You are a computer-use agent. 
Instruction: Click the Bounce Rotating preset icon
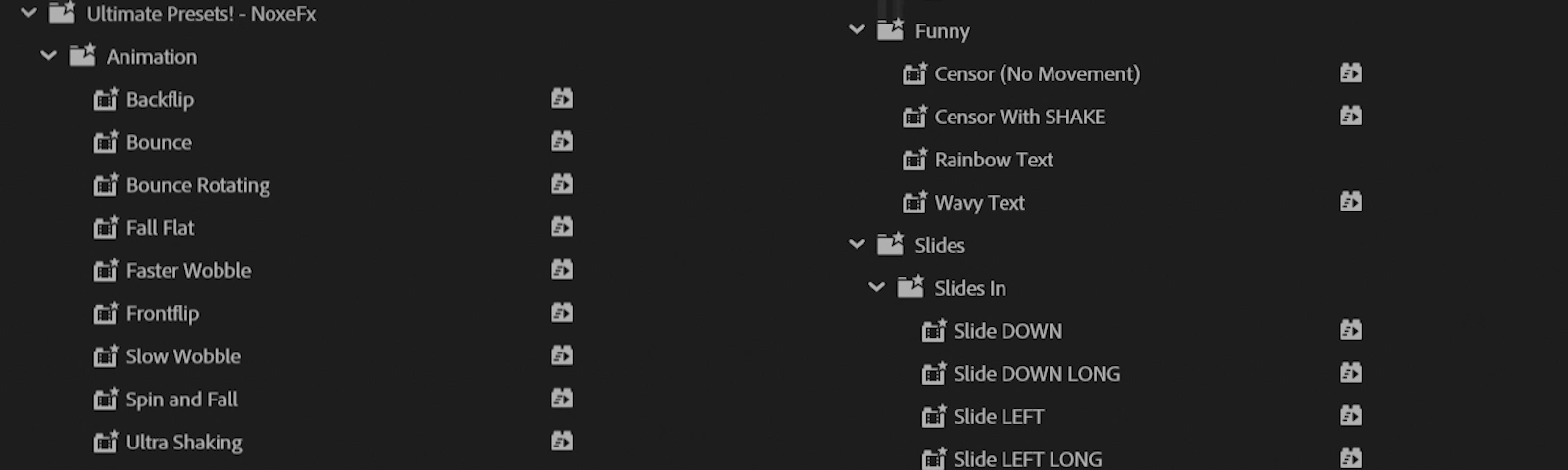105,185
